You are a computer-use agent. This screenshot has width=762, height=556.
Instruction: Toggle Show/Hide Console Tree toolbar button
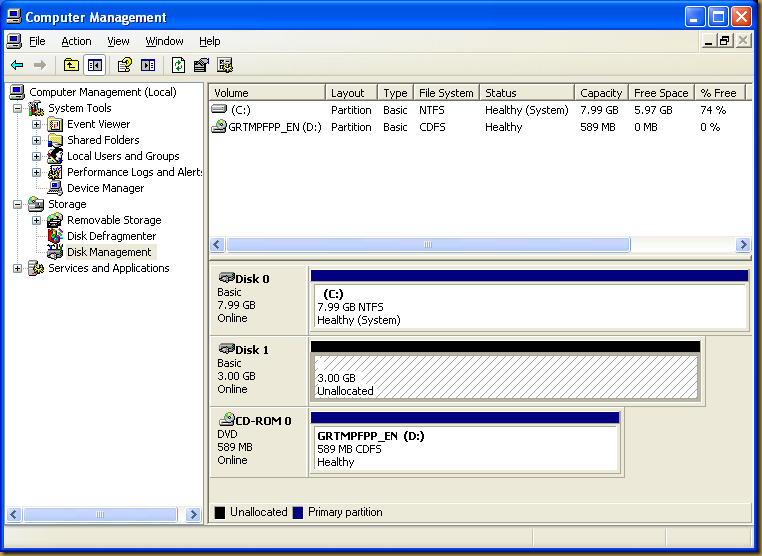(94, 65)
